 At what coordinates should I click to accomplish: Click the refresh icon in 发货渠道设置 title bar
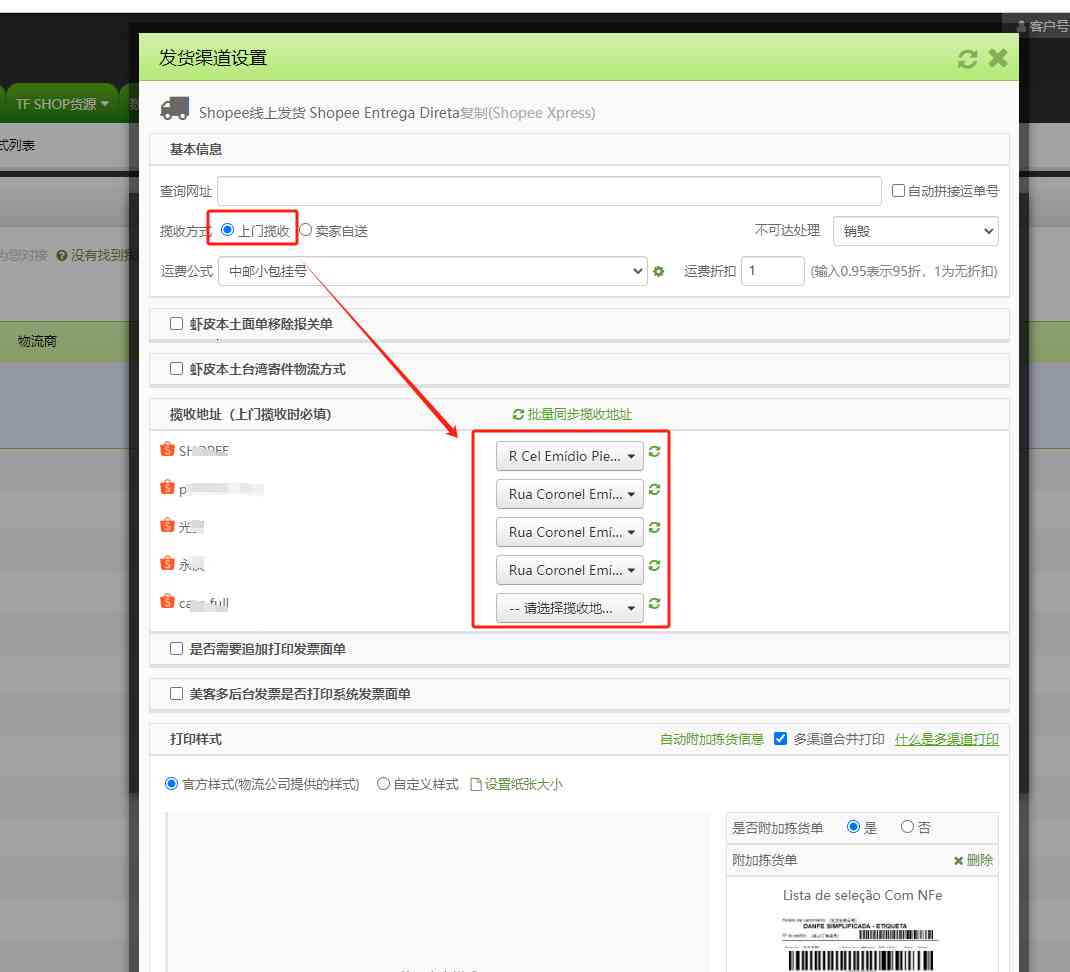pos(966,59)
